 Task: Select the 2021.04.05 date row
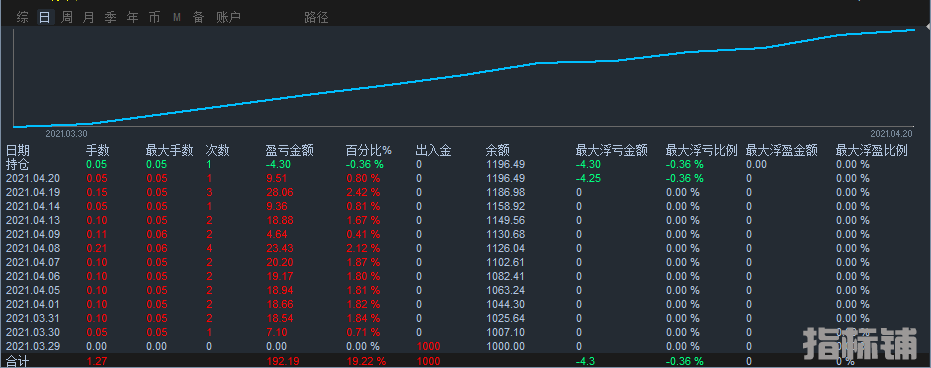tap(466, 290)
